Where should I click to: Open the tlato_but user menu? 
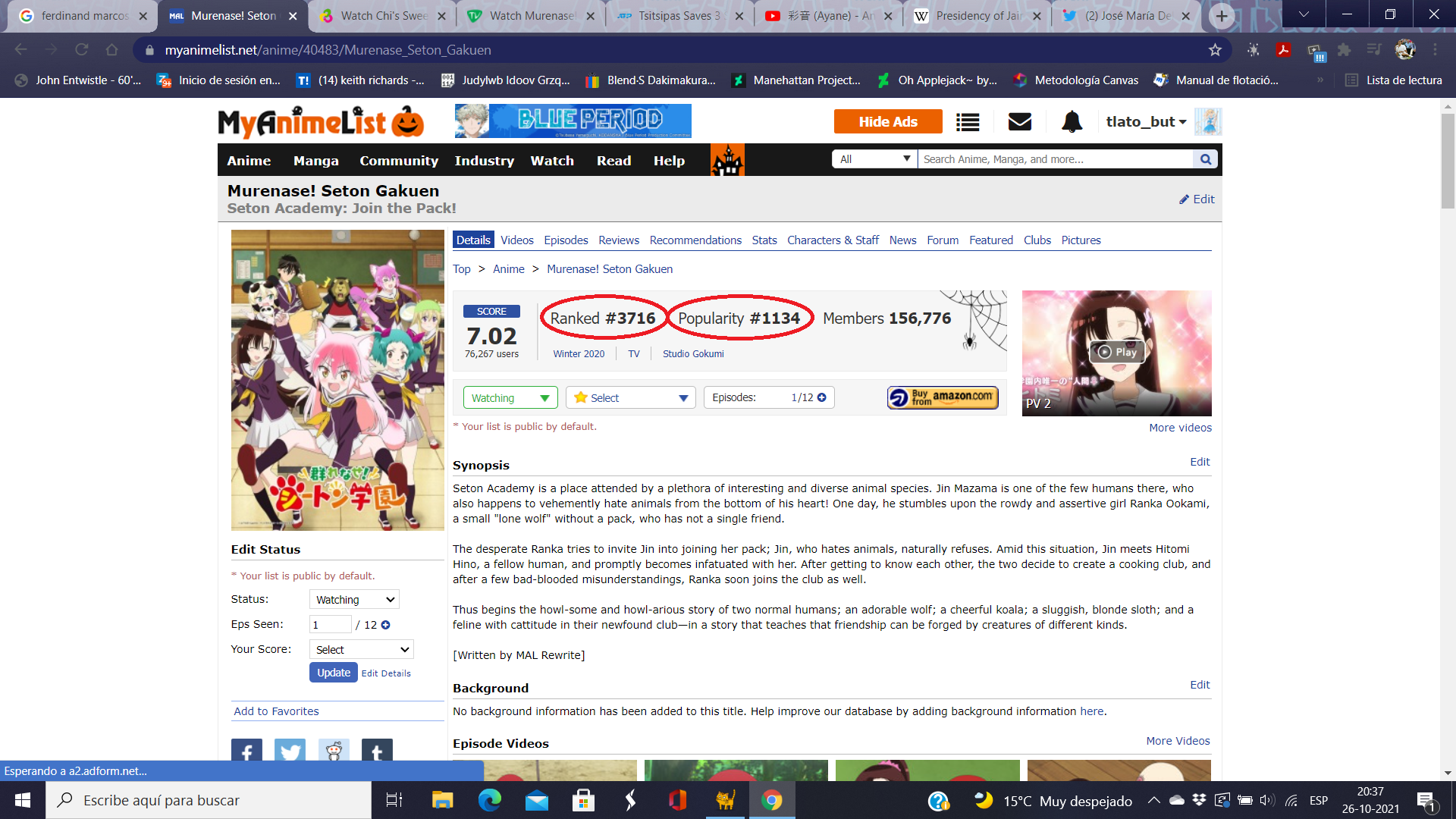pos(1145,122)
